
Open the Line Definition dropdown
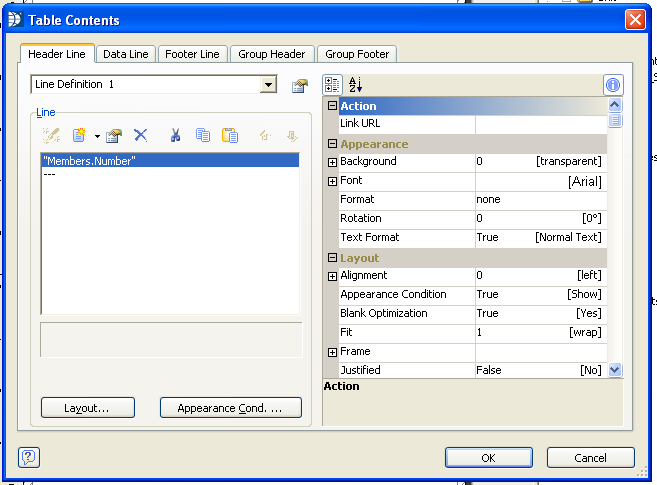(x=268, y=85)
